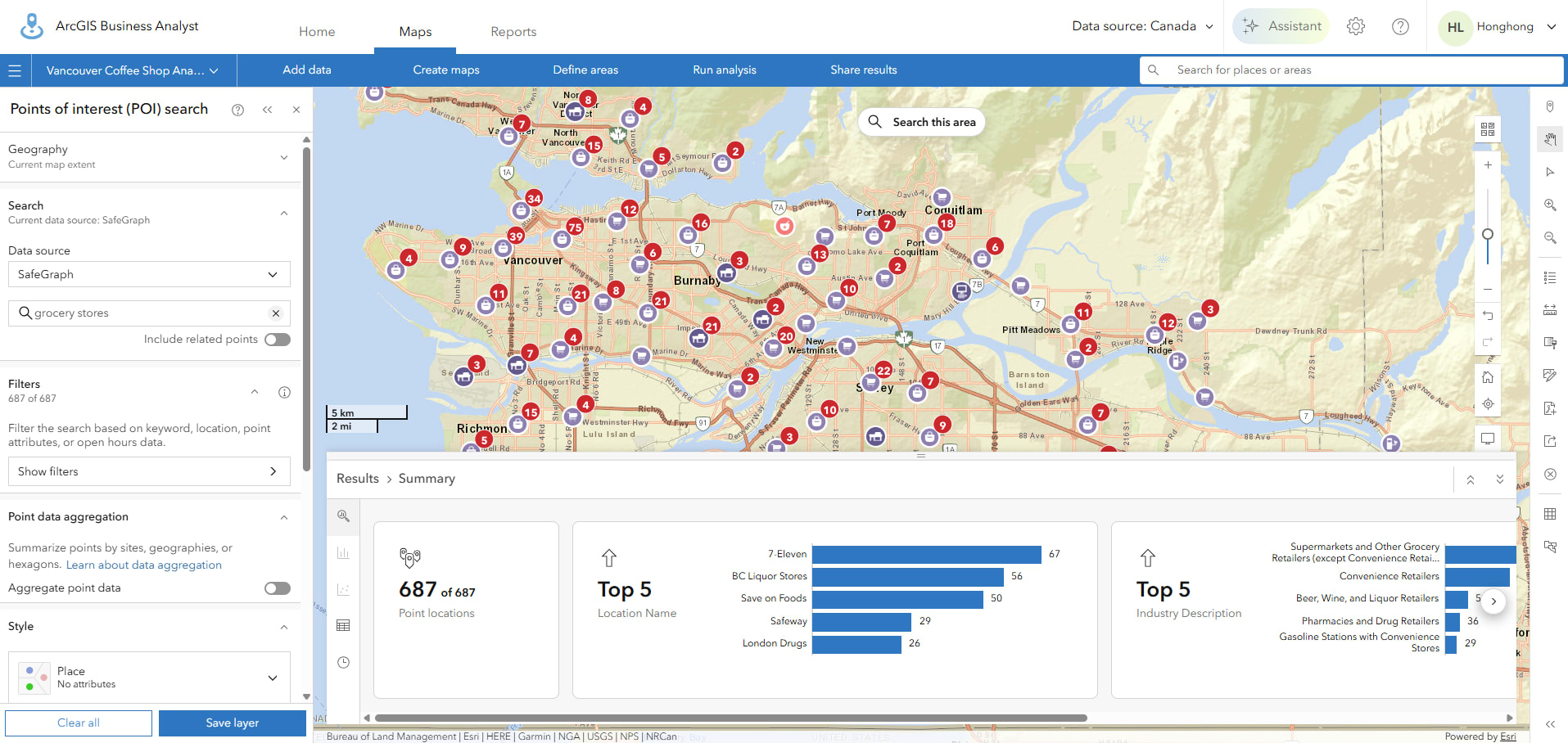Viewport: 1568px width, 743px height.
Task: Clear the grocery stores search text
Action: pos(276,313)
